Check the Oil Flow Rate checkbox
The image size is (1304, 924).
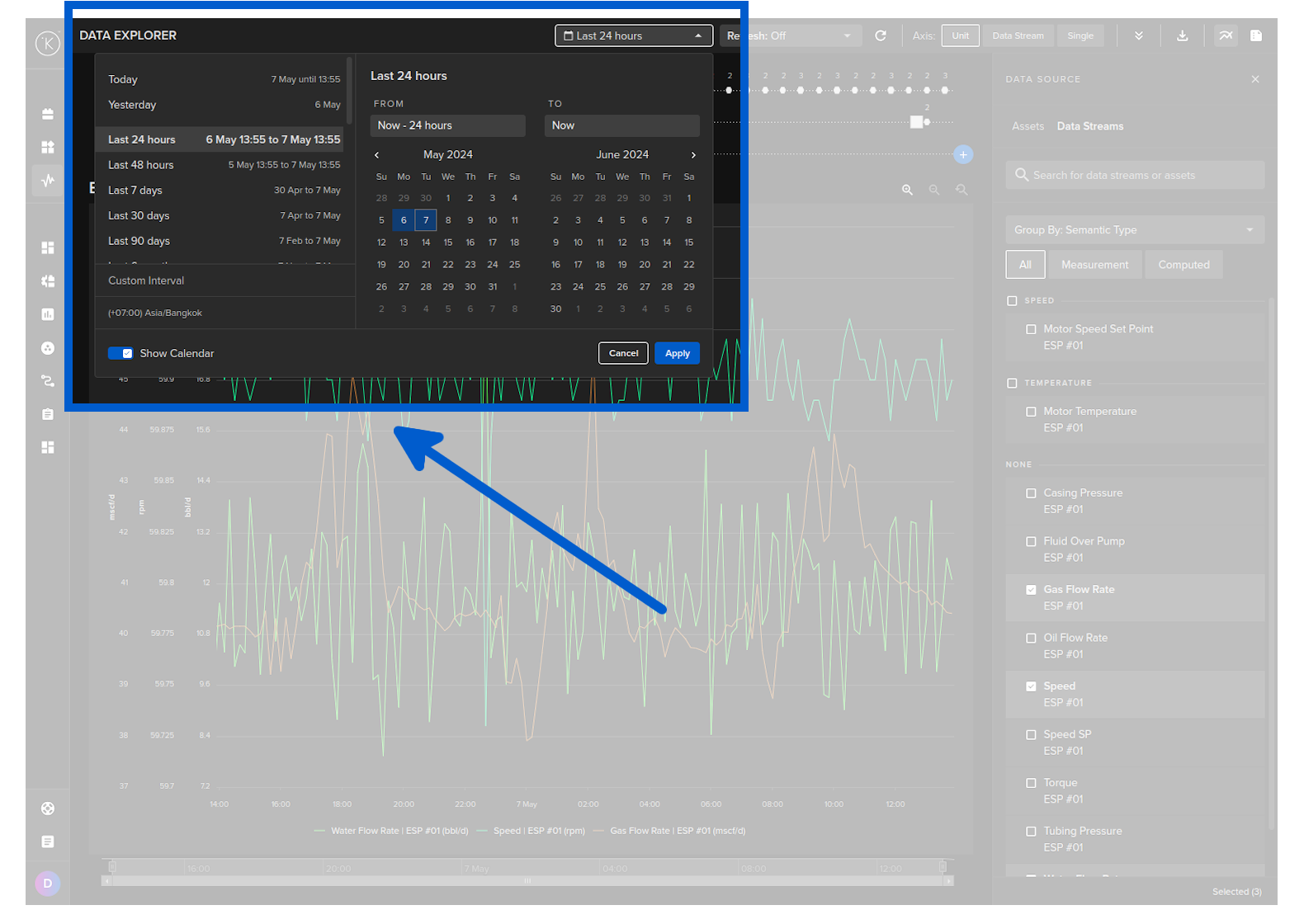1031,639
